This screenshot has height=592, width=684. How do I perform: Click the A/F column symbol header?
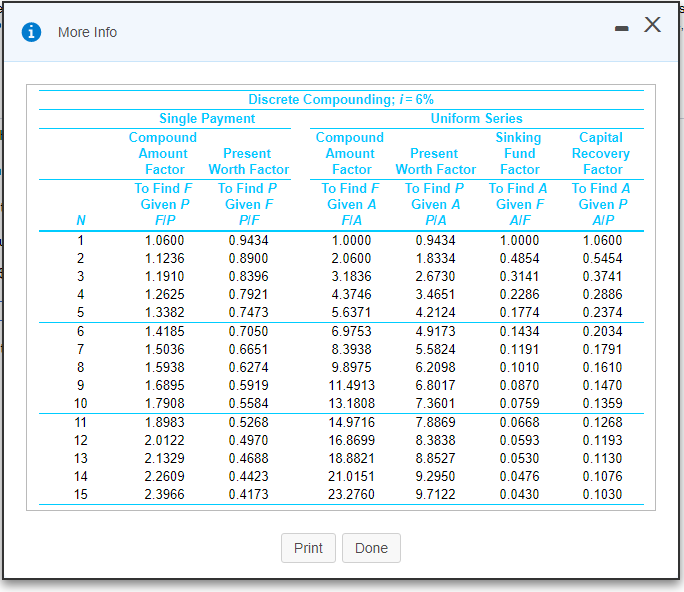(520, 220)
